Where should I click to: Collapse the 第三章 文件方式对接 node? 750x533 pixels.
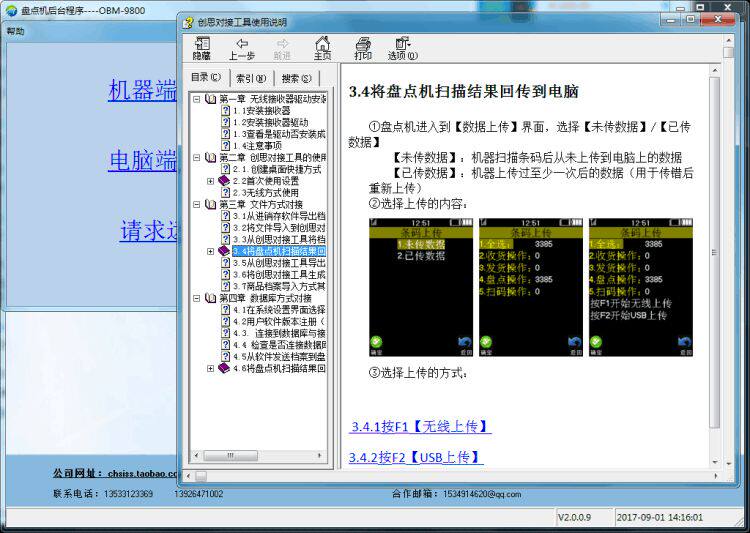tap(197, 204)
